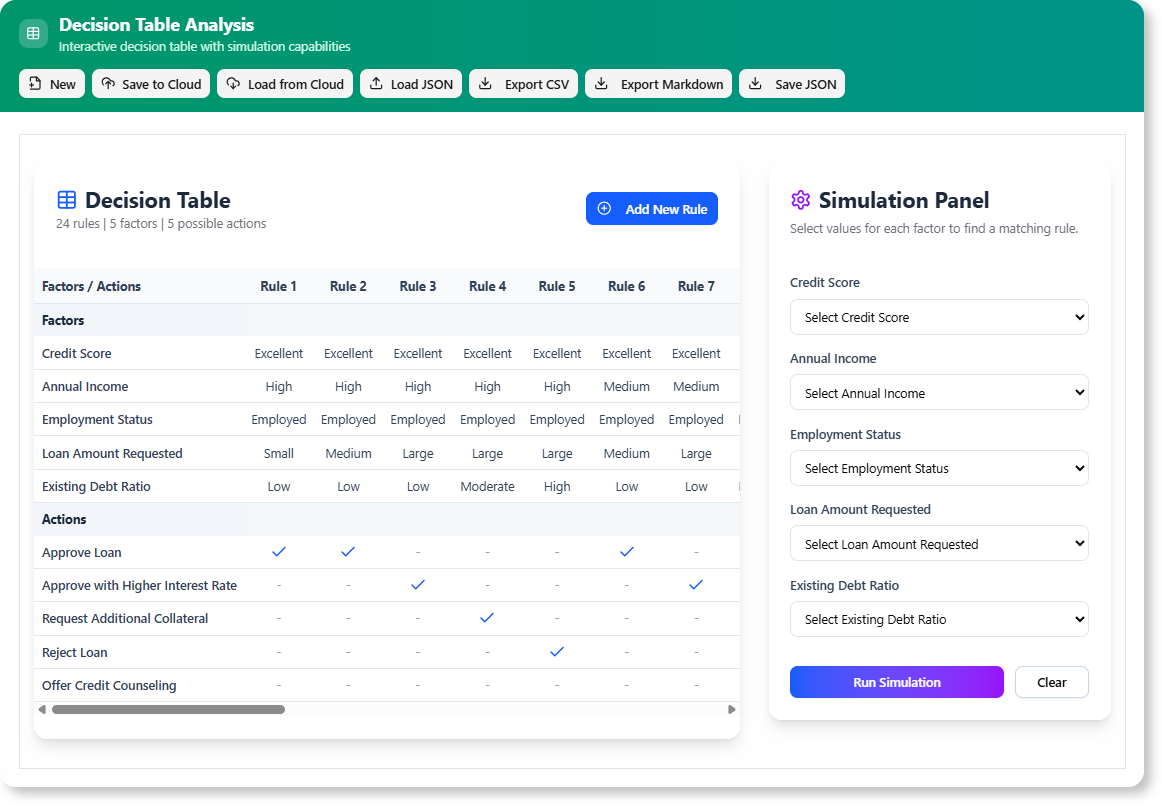Toggle the Reject Loan checkmark for Rule 5
The image size is (1162, 807).
[557, 651]
